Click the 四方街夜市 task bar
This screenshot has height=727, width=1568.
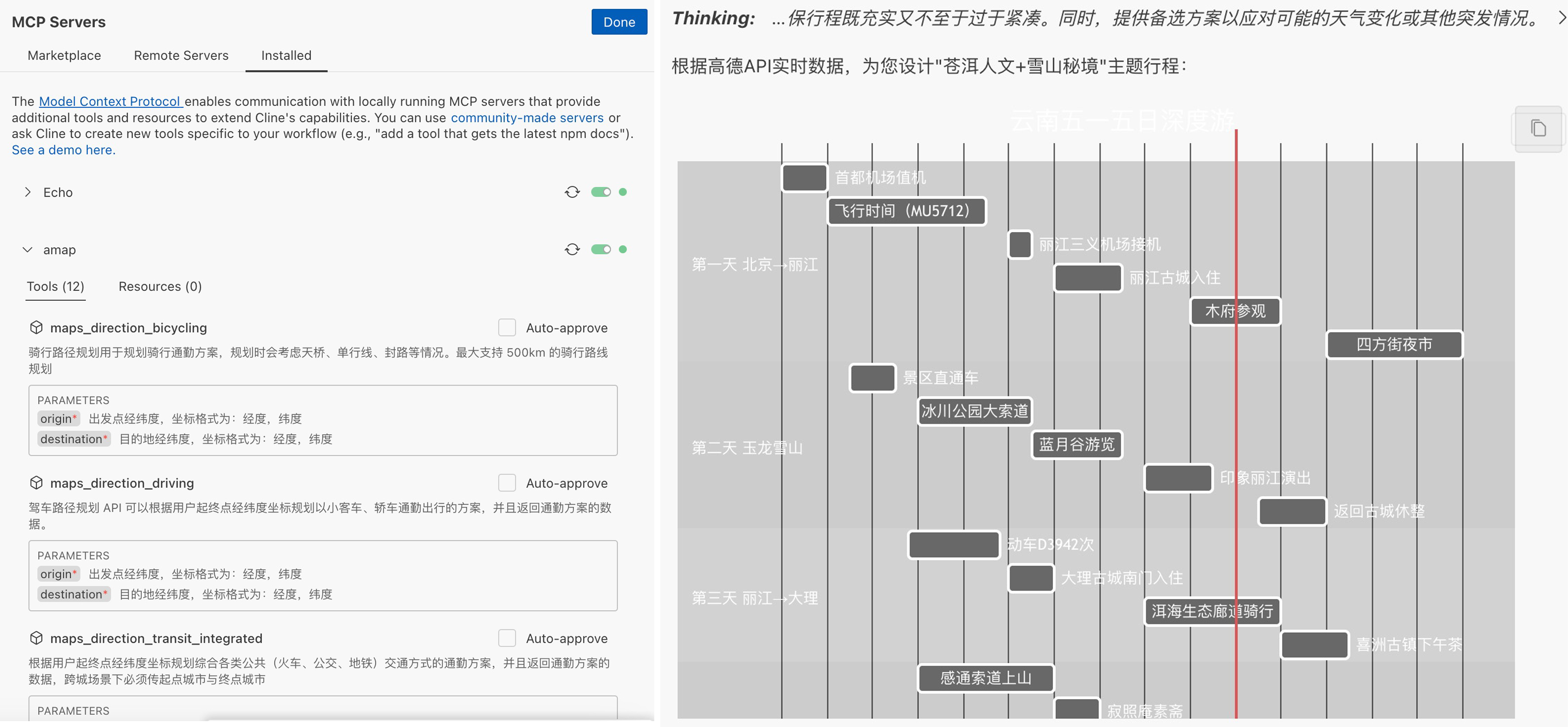click(x=1394, y=345)
